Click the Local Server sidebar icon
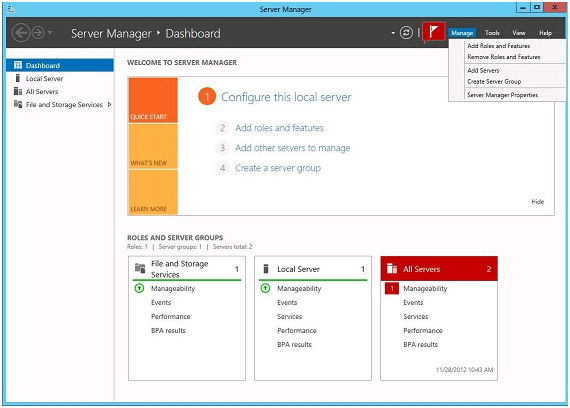The image size is (570, 408). click(x=17, y=78)
